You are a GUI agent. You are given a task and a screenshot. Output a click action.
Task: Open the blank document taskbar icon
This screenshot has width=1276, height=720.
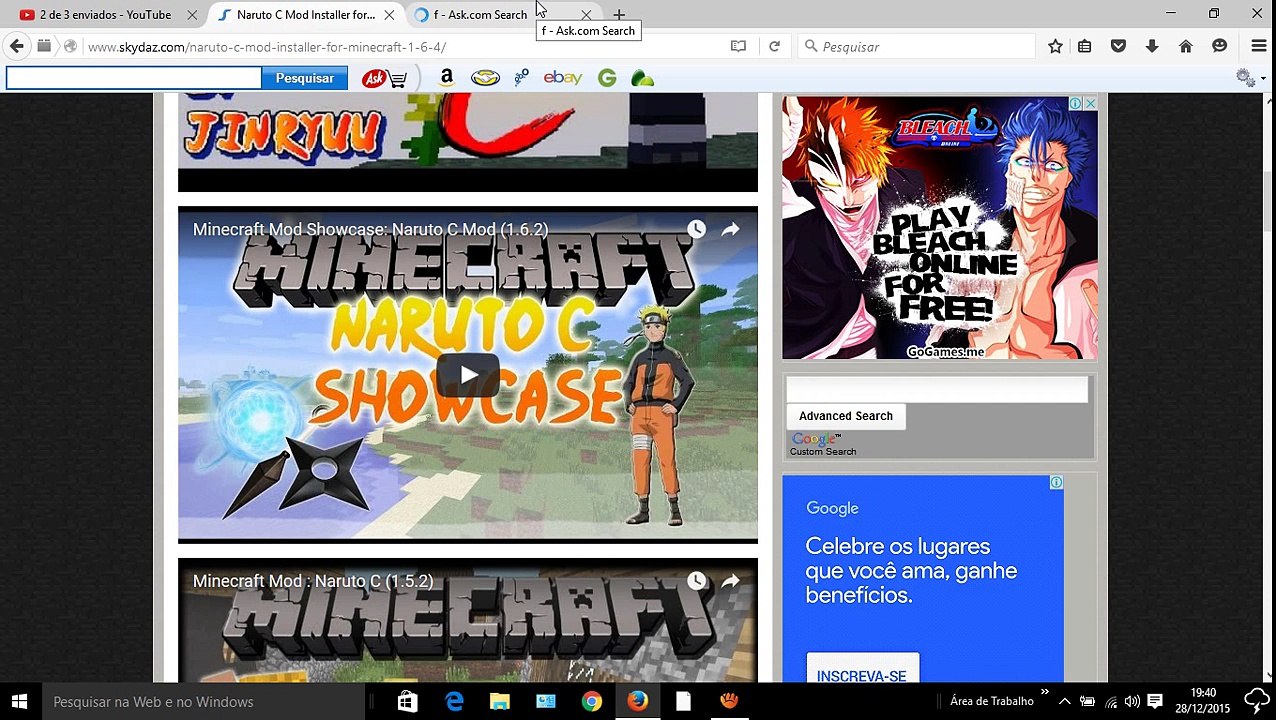pos(683,701)
